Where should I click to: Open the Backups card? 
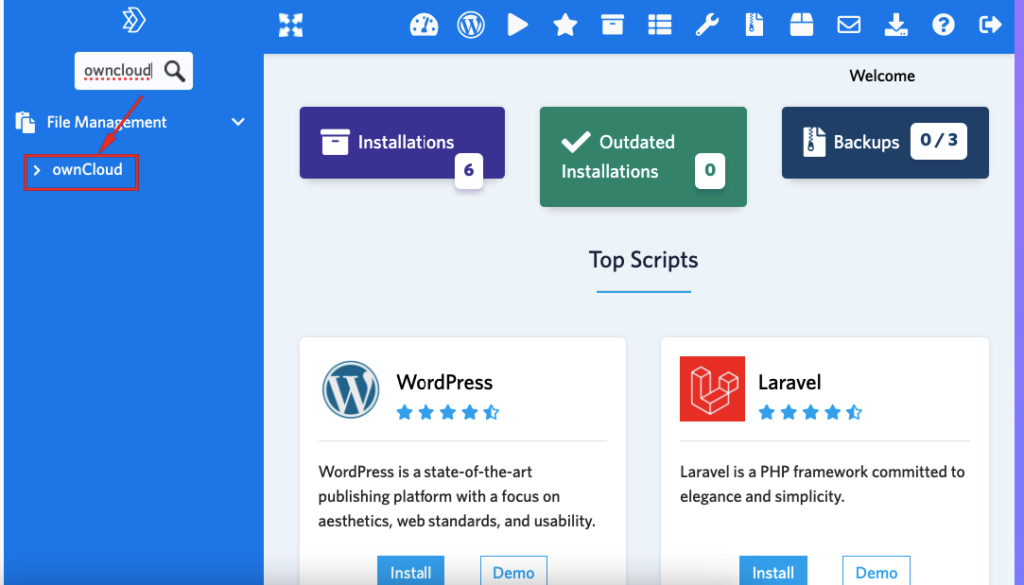point(885,142)
